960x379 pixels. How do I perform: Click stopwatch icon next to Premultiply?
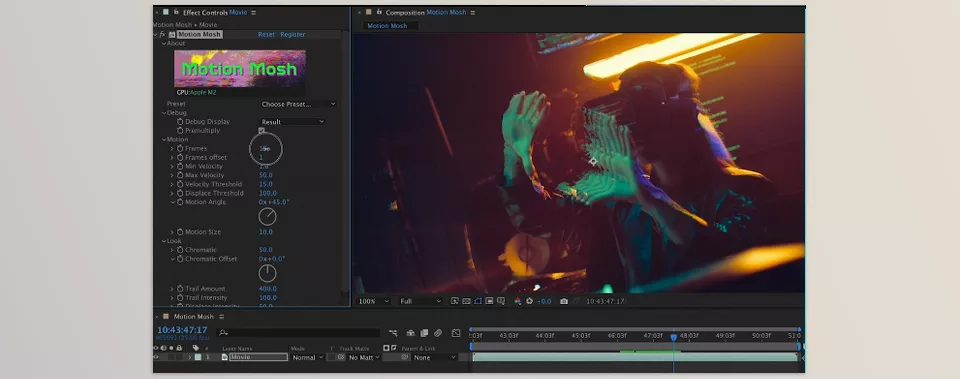pos(180,130)
